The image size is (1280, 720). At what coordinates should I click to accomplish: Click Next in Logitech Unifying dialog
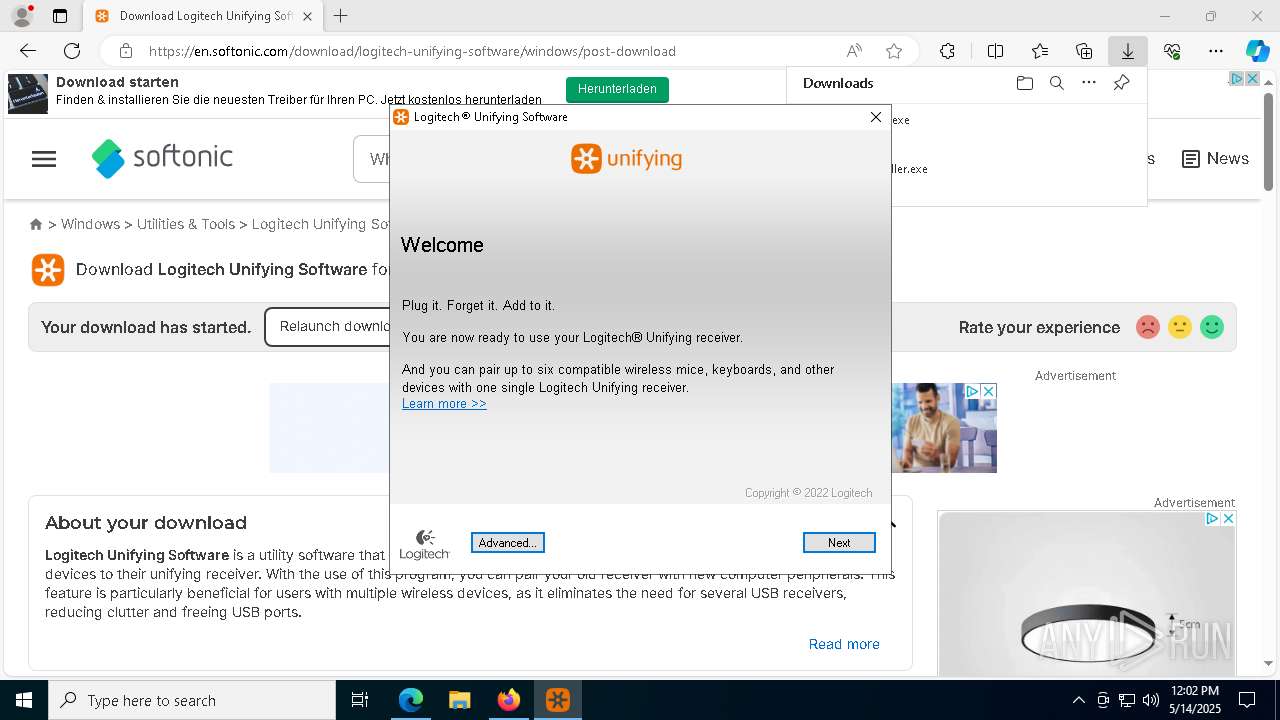click(839, 542)
